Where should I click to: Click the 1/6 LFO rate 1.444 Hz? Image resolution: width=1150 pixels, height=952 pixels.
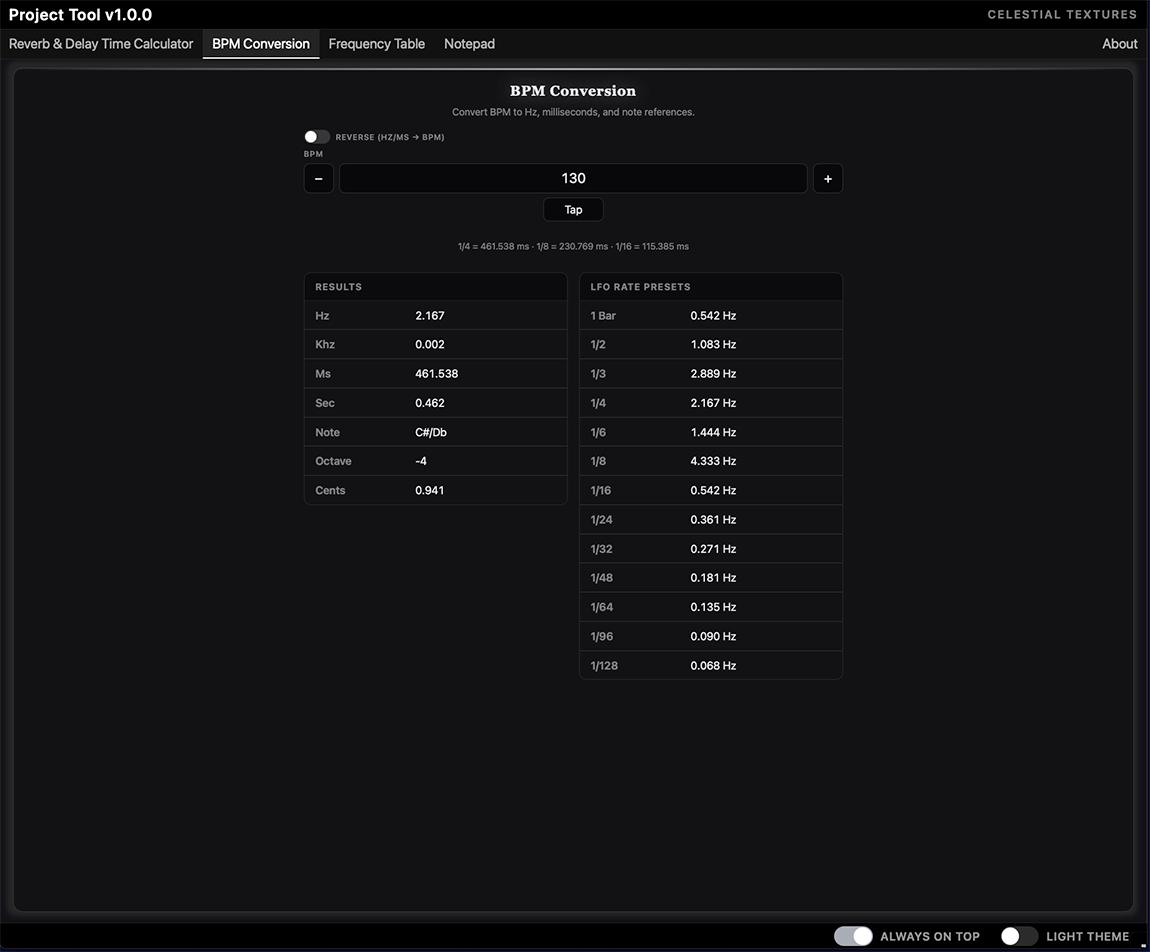[713, 432]
